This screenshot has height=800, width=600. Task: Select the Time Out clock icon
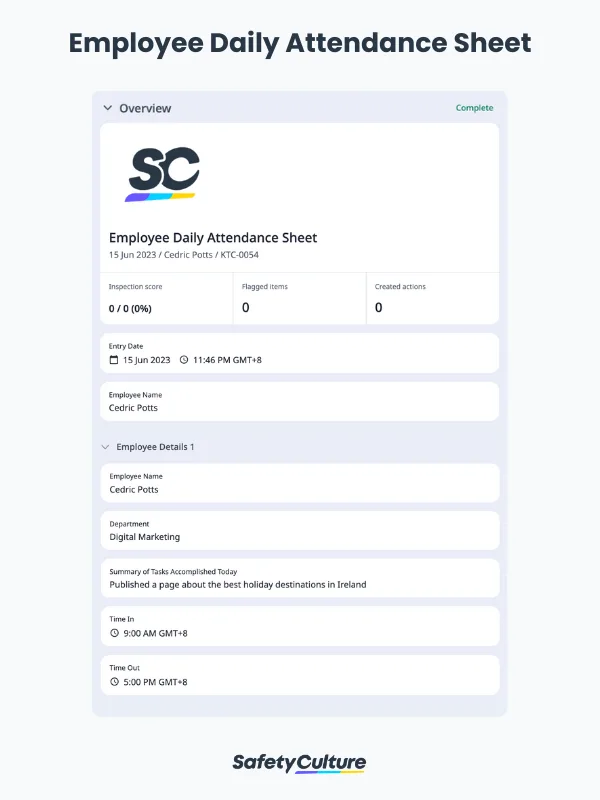113,681
